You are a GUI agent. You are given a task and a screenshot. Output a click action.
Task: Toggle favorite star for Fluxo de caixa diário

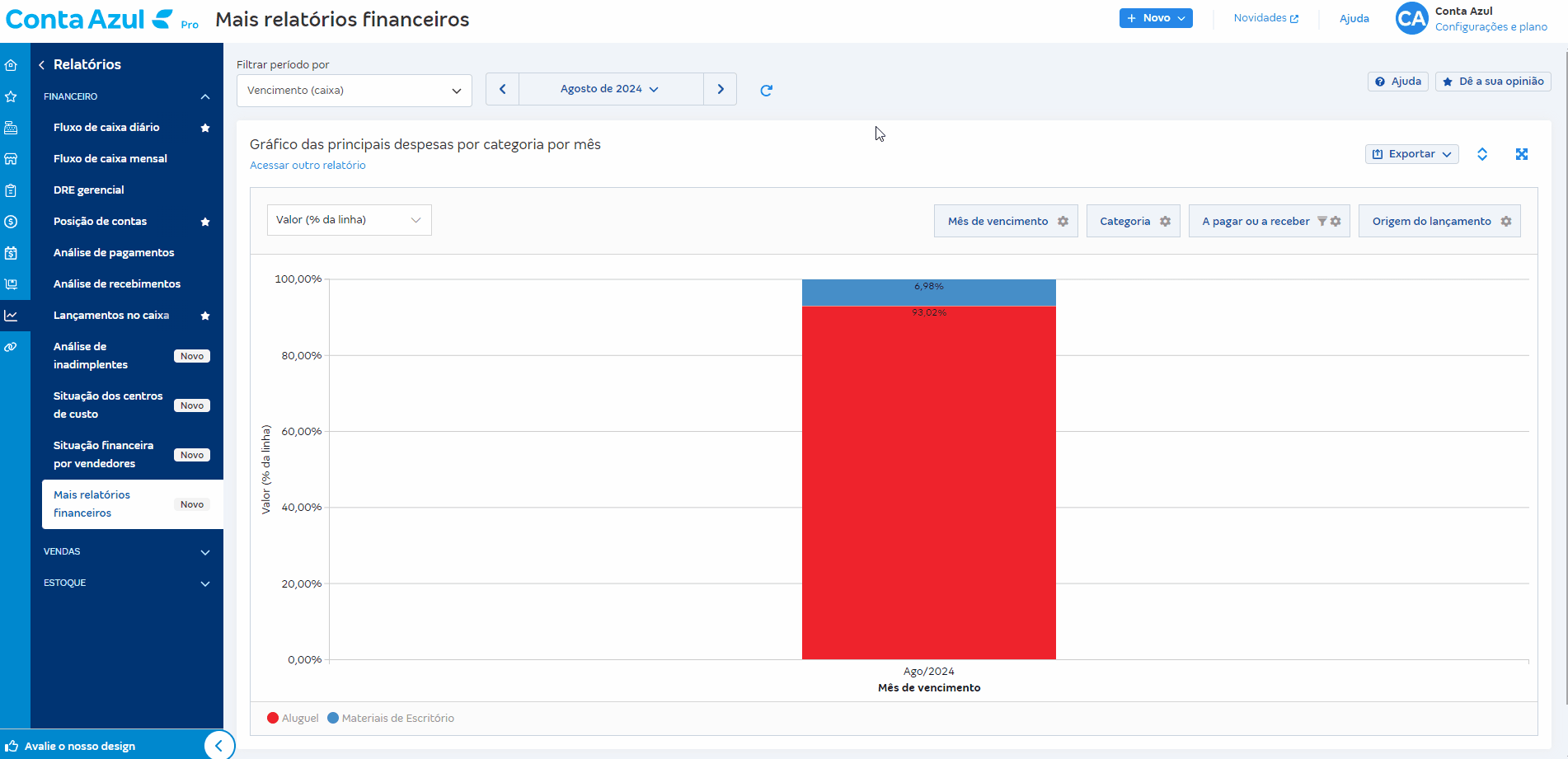(x=205, y=128)
